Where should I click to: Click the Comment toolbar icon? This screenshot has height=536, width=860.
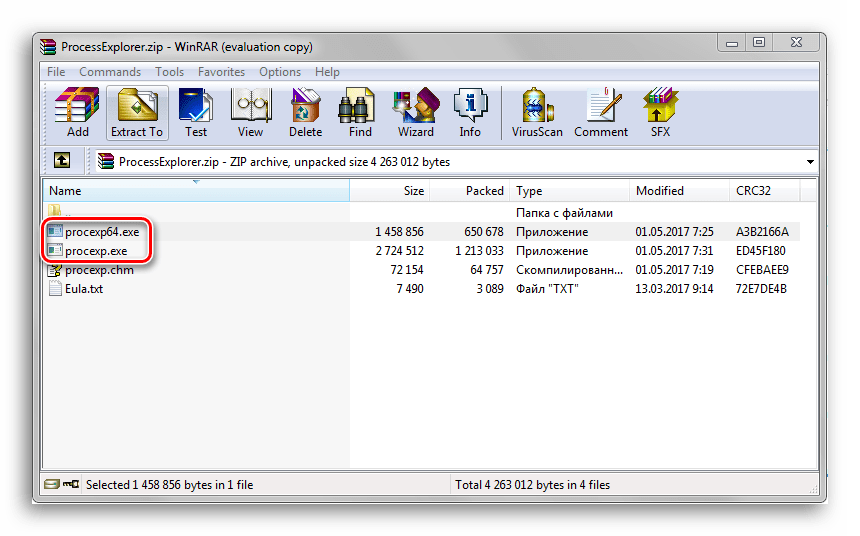click(x=601, y=112)
